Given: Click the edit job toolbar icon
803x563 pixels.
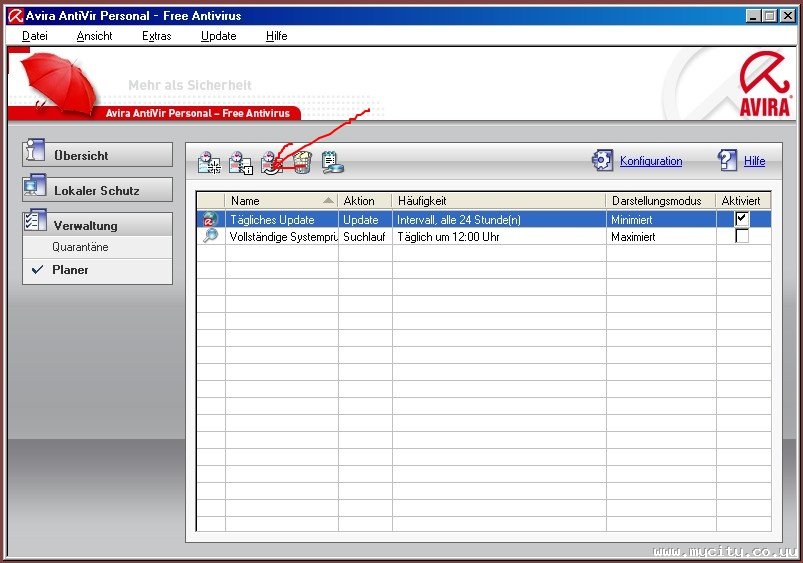Looking at the screenshot, I should click(x=271, y=163).
